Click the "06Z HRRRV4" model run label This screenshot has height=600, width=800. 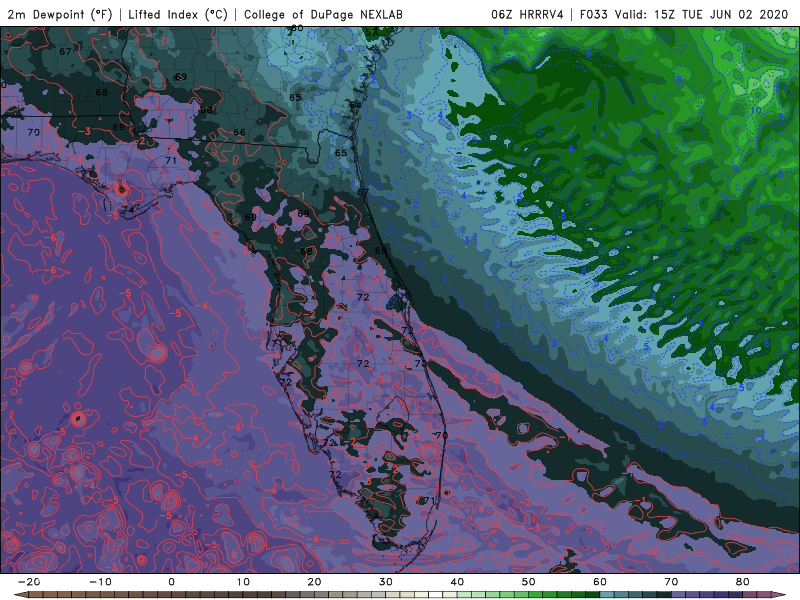[528, 14]
